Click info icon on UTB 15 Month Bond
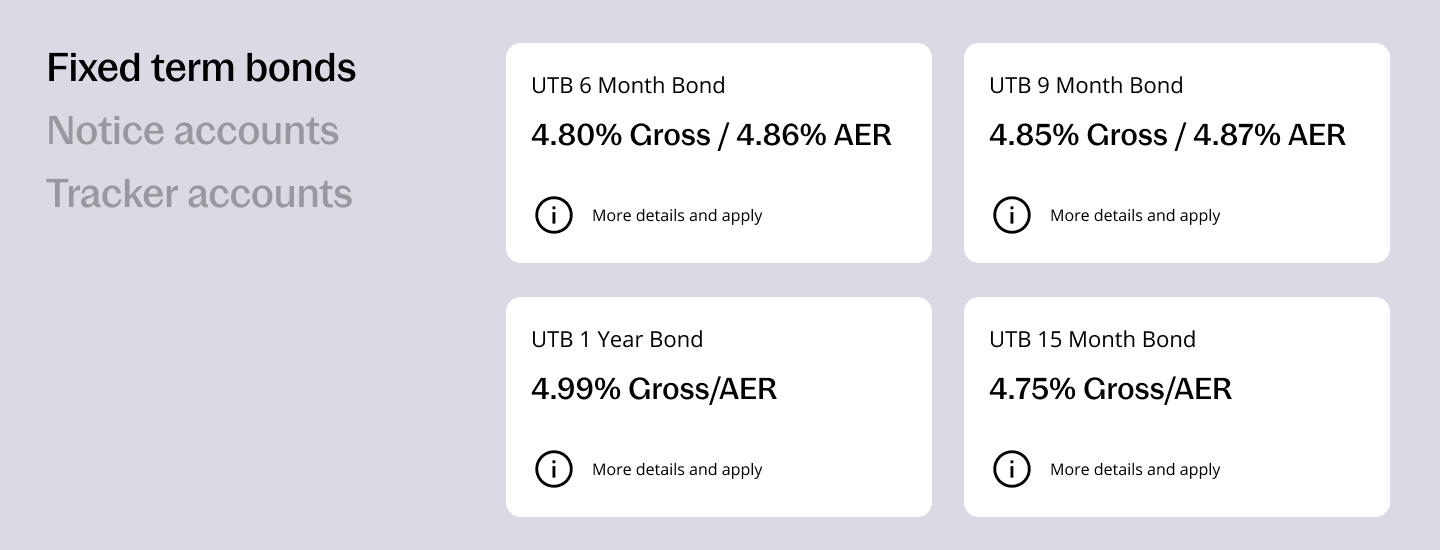This screenshot has width=1440, height=550. (1011, 469)
